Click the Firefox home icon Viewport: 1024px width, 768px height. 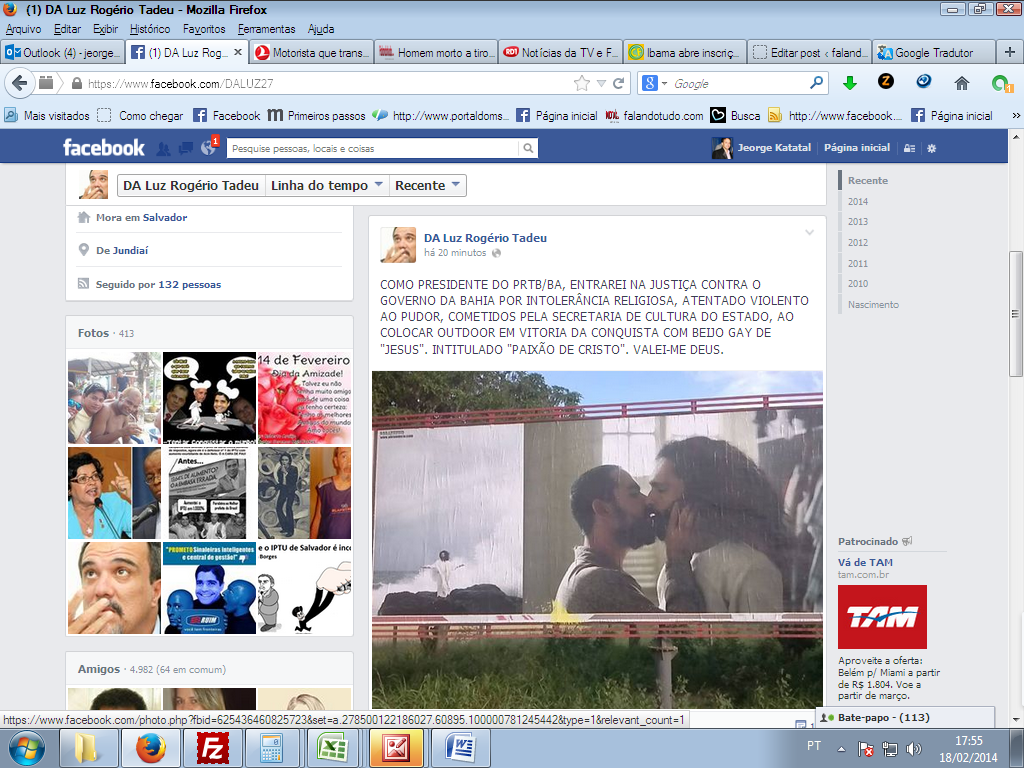962,83
